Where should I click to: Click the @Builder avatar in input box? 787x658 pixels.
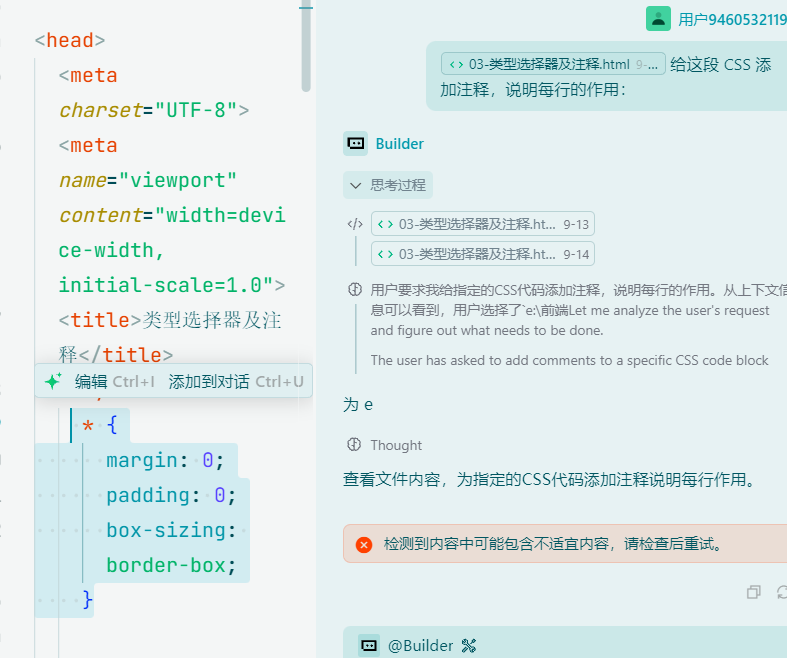point(369,645)
